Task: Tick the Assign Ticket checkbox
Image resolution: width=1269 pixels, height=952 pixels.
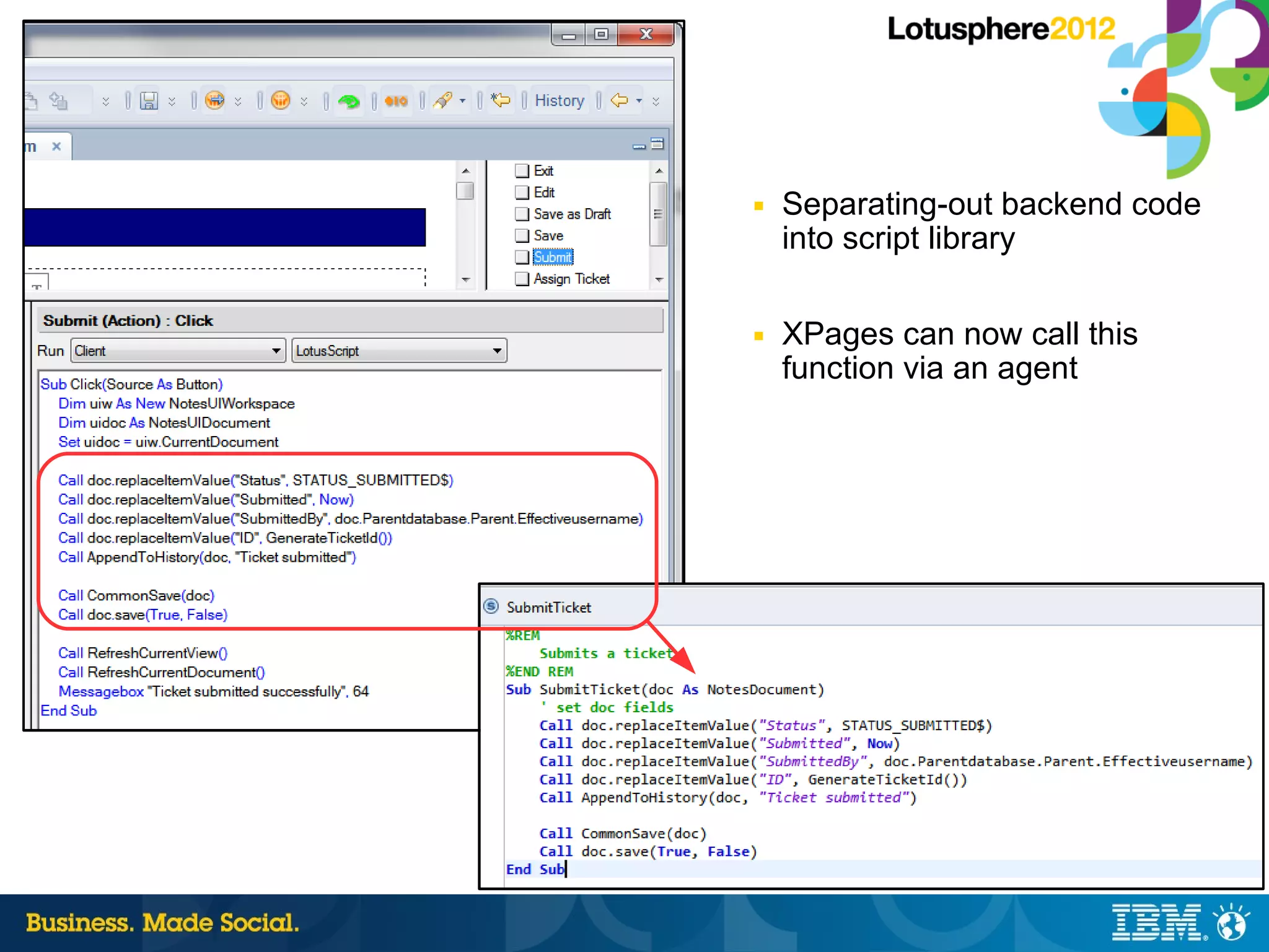Action: point(522,279)
